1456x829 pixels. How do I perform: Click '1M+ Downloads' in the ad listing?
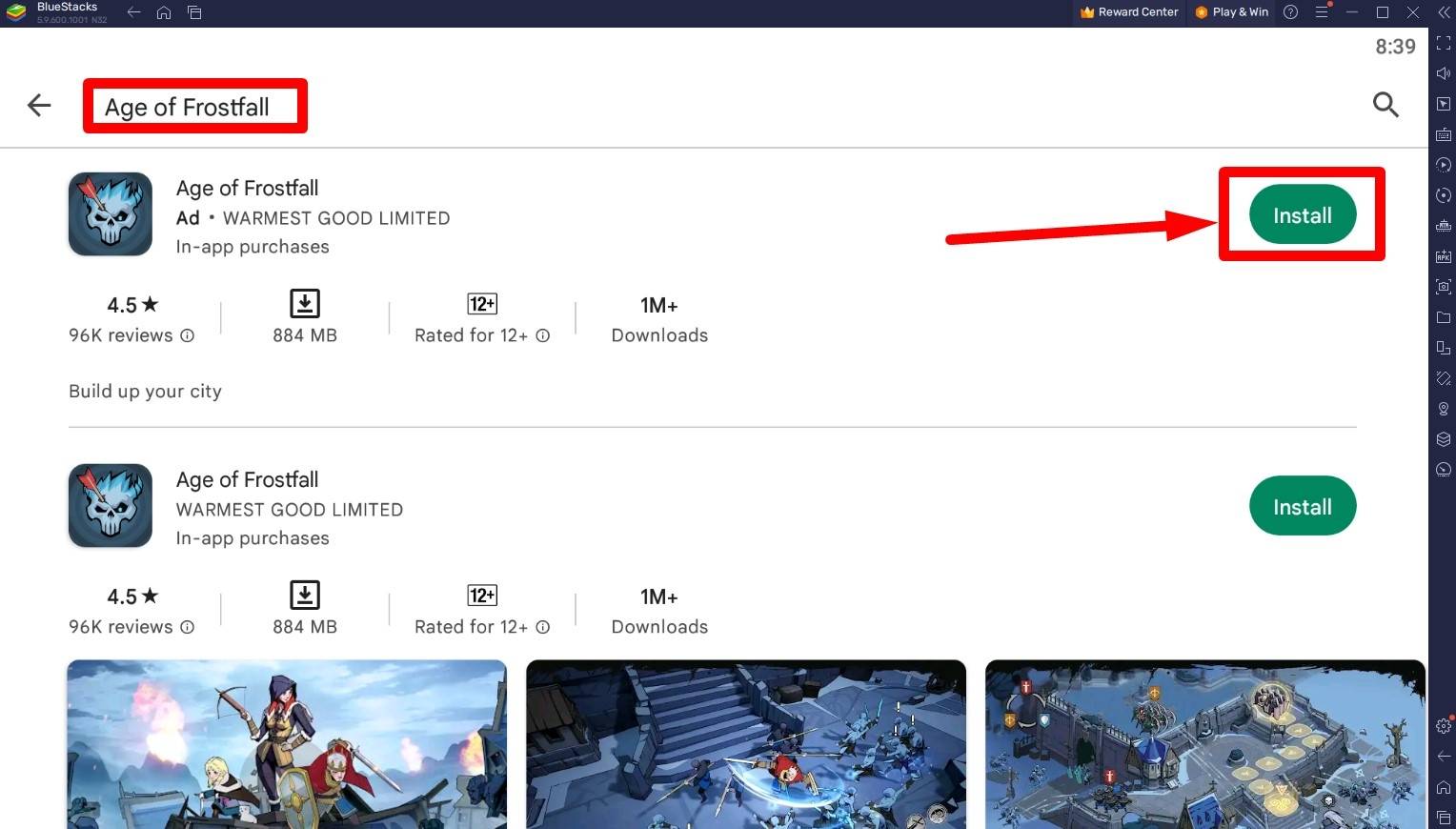click(659, 319)
